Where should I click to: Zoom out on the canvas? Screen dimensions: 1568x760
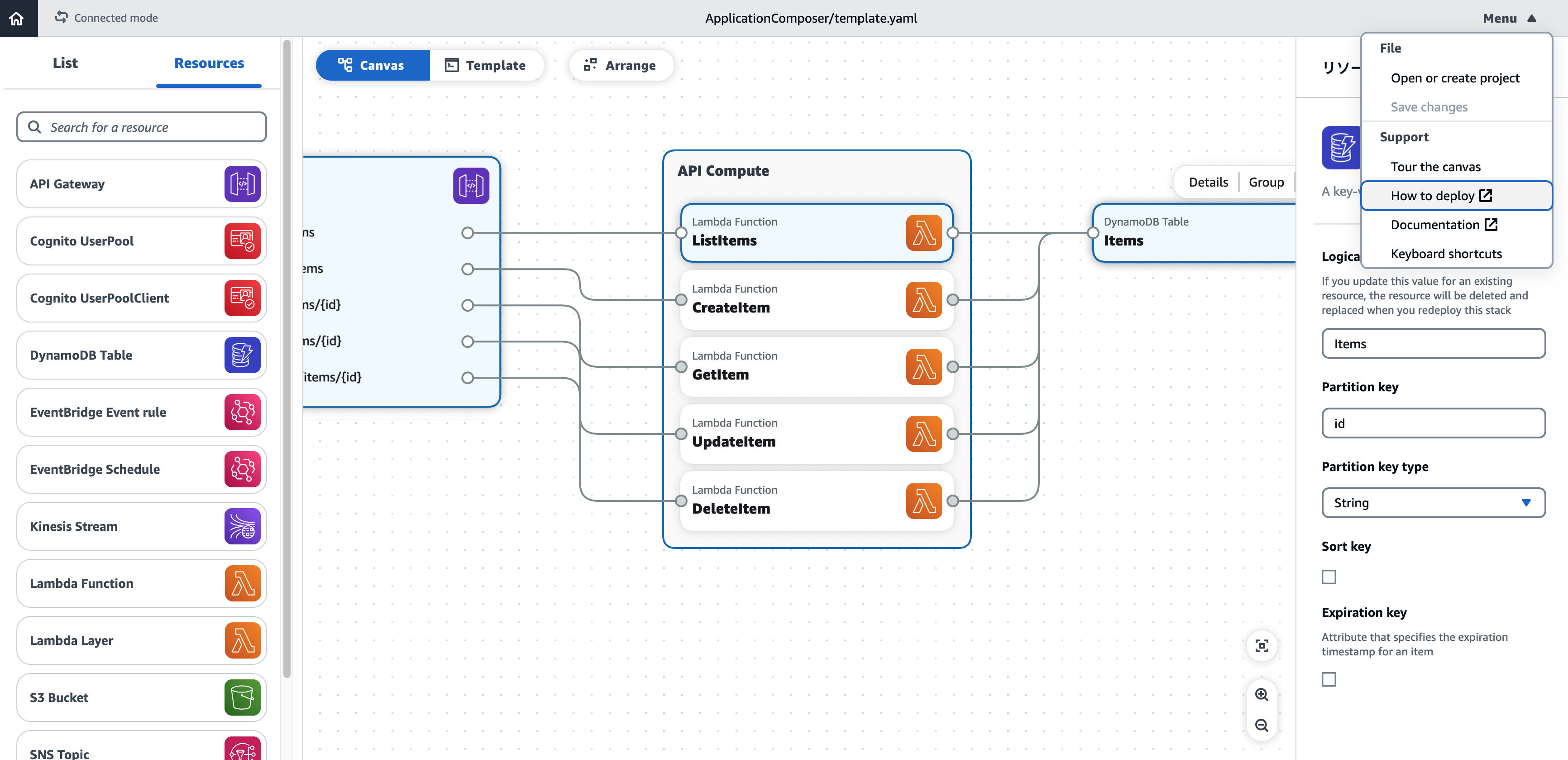1262,725
